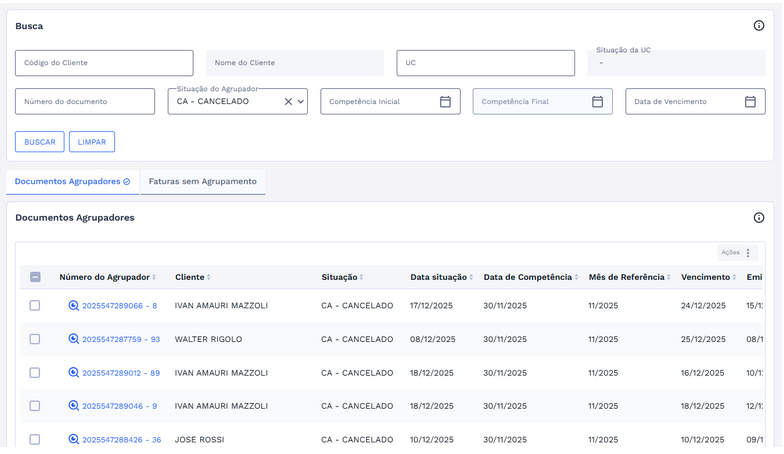The width and height of the screenshot is (784, 454).
Task: Focus the Código do Cliente input field
Action: tap(104, 63)
